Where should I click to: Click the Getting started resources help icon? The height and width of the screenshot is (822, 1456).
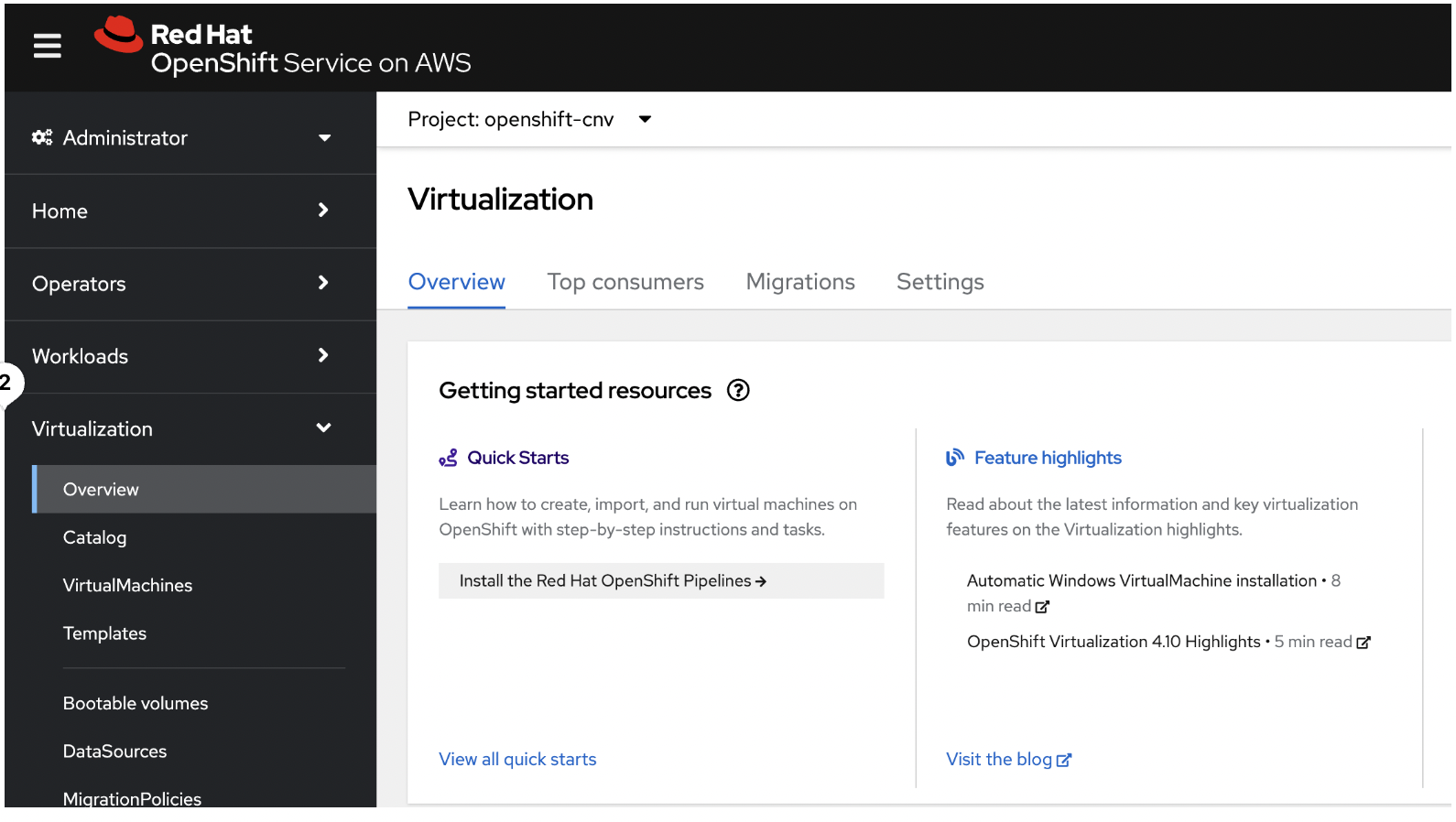click(x=738, y=391)
